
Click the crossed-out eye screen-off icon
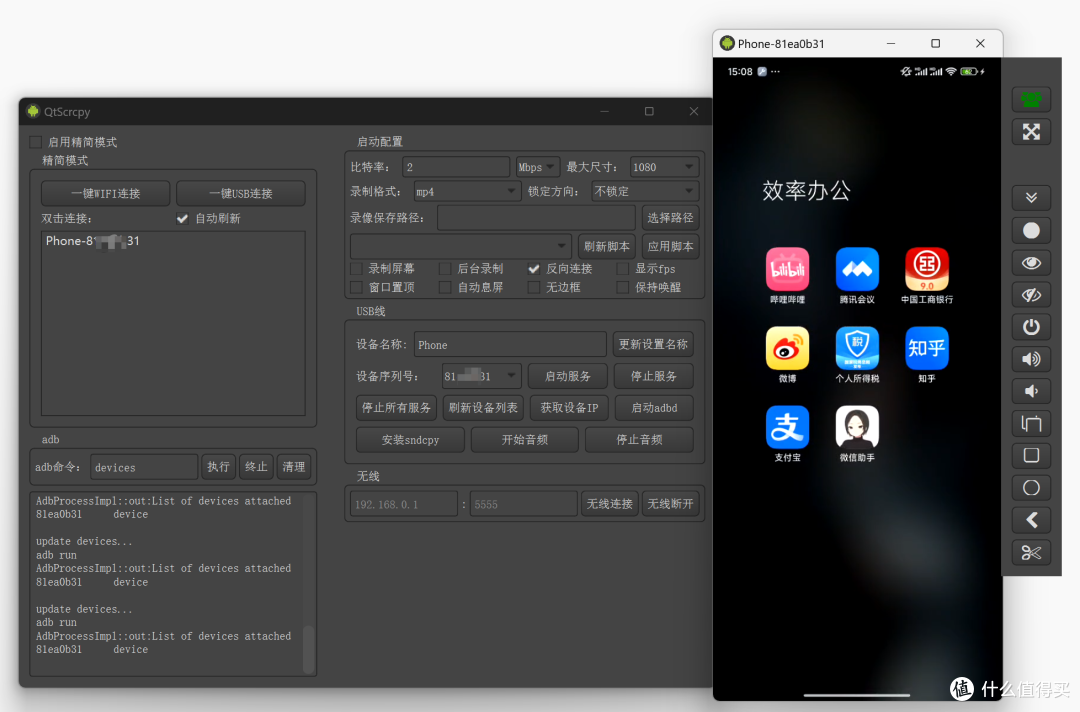click(x=1031, y=295)
